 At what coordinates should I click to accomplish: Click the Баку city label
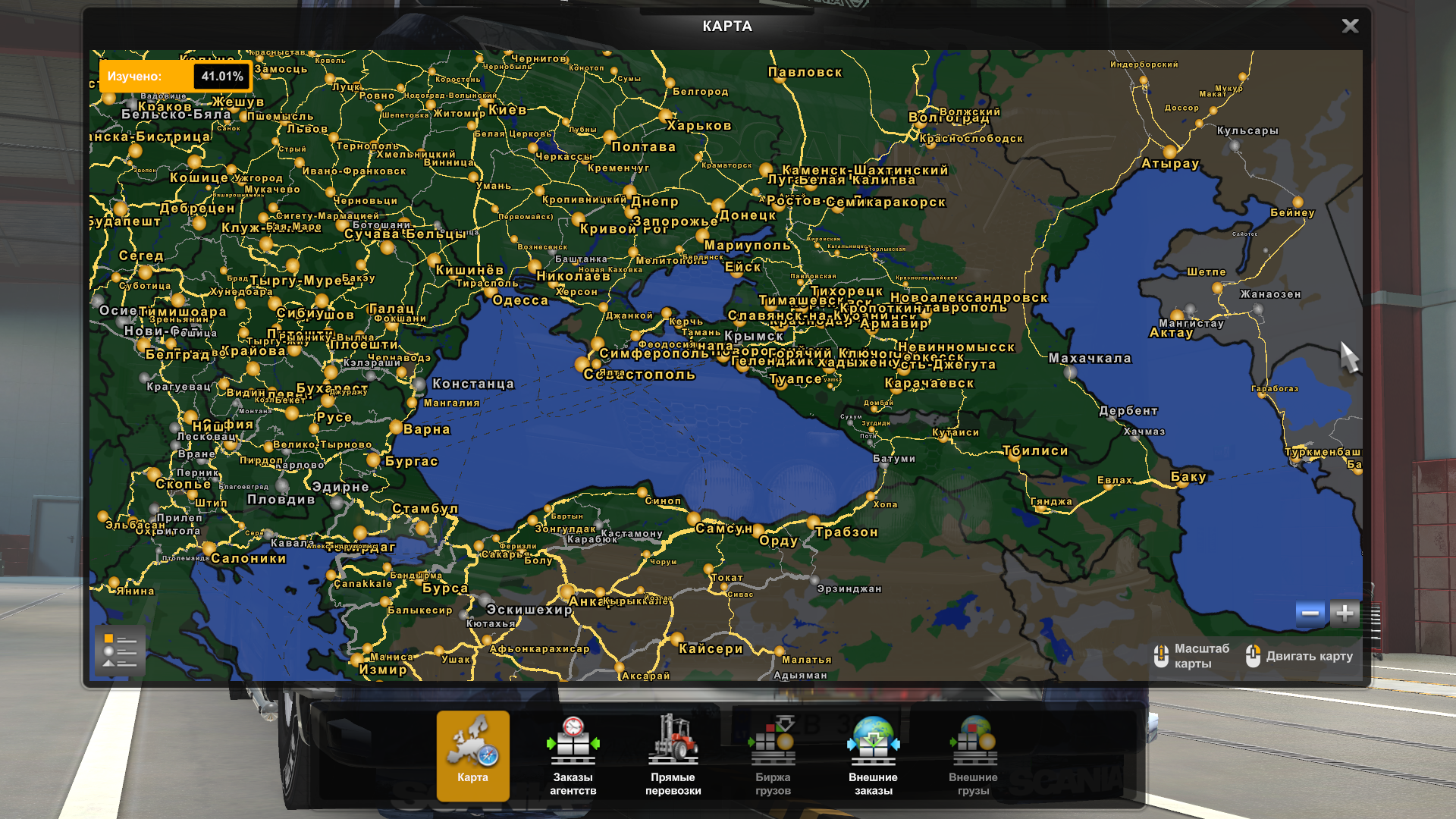[x=1188, y=477]
